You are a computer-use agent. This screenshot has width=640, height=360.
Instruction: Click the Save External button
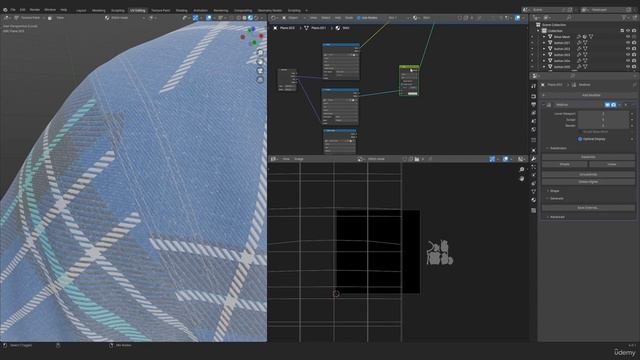(x=588, y=208)
